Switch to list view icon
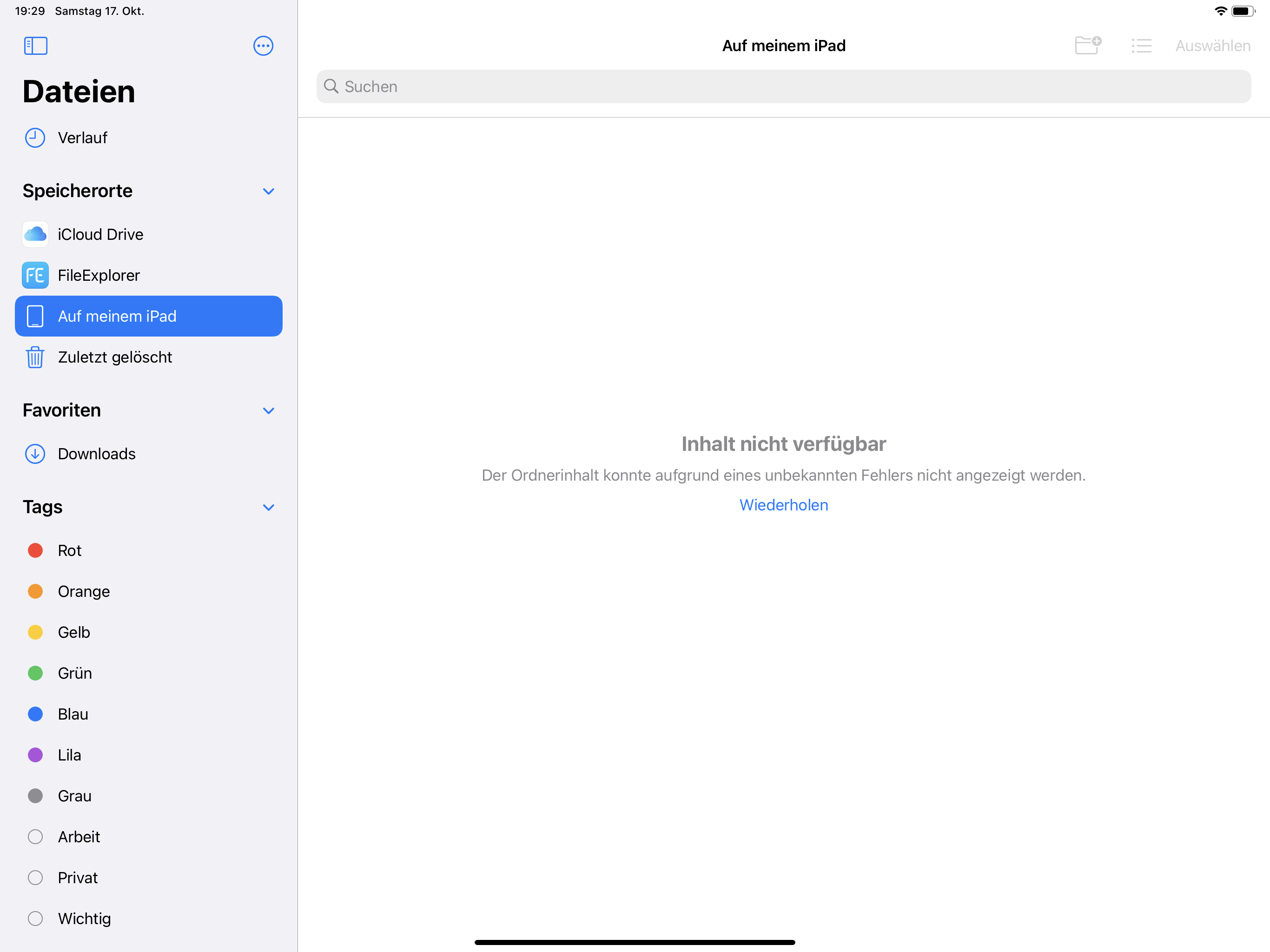1270x952 pixels. pyautogui.click(x=1141, y=46)
